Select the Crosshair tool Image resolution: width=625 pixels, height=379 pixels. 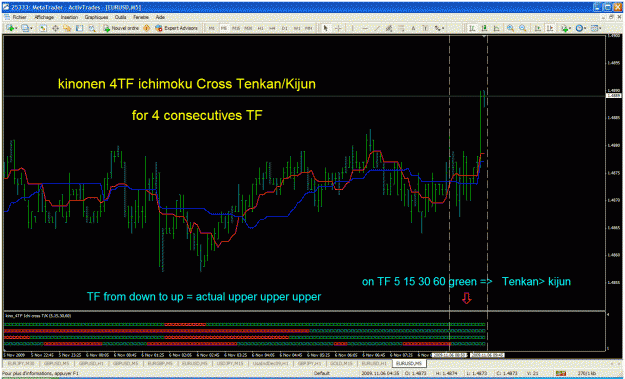(338, 28)
